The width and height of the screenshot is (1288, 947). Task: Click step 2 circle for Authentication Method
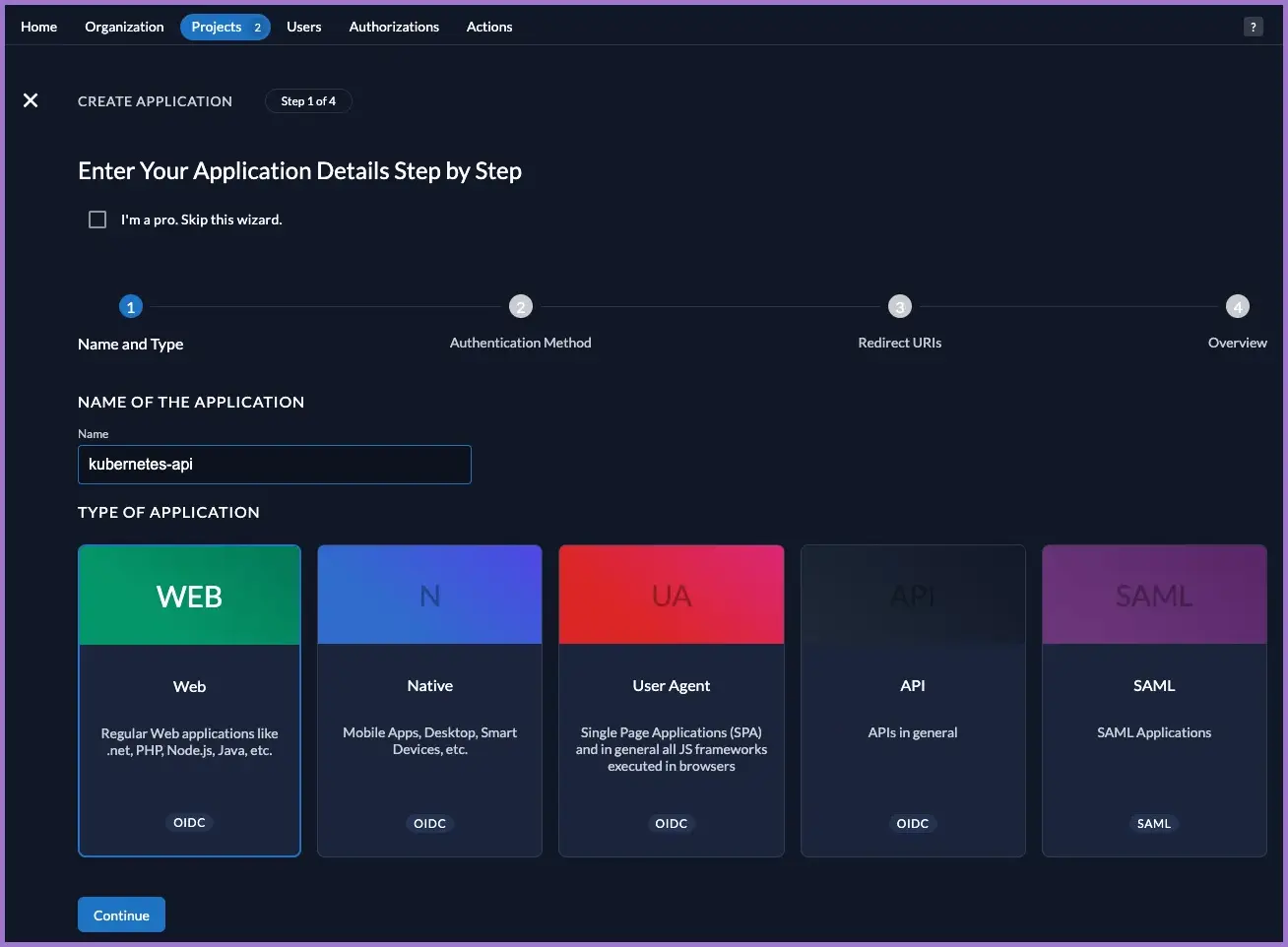[520, 307]
